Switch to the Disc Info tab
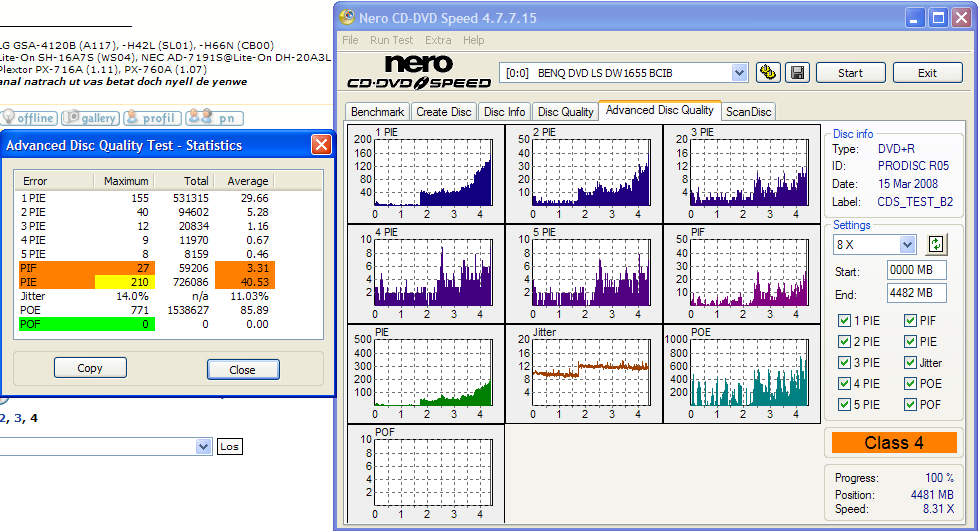This screenshot has height=531, width=978. click(505, 112)
